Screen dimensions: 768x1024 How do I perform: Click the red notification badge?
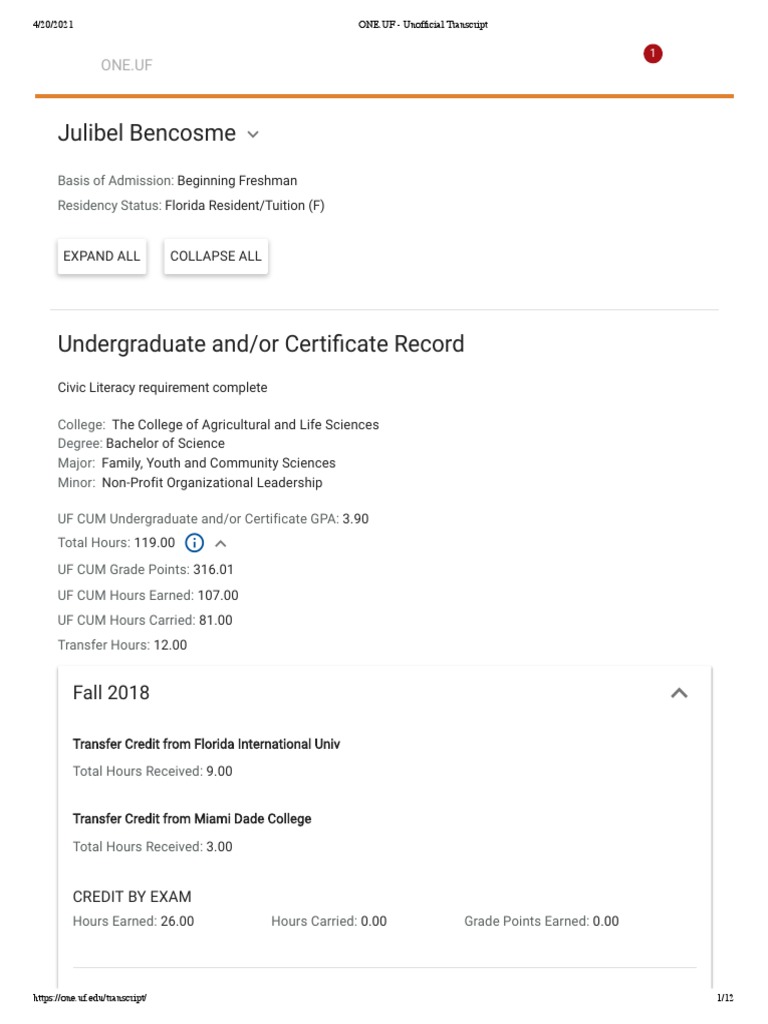click(653, 53)
